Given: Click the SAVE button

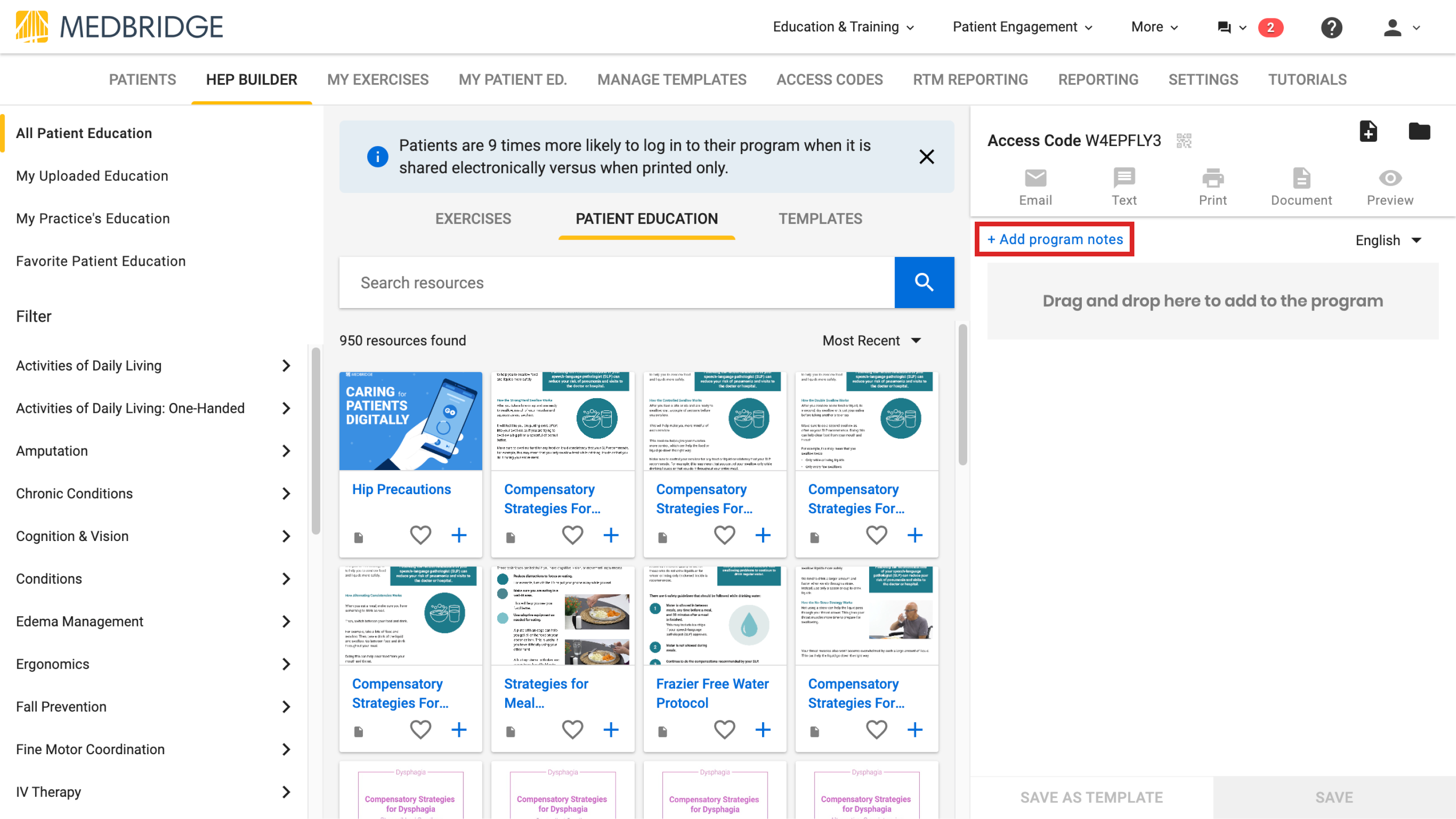Looking at the screenshot, I should (x=1334, y=797).
